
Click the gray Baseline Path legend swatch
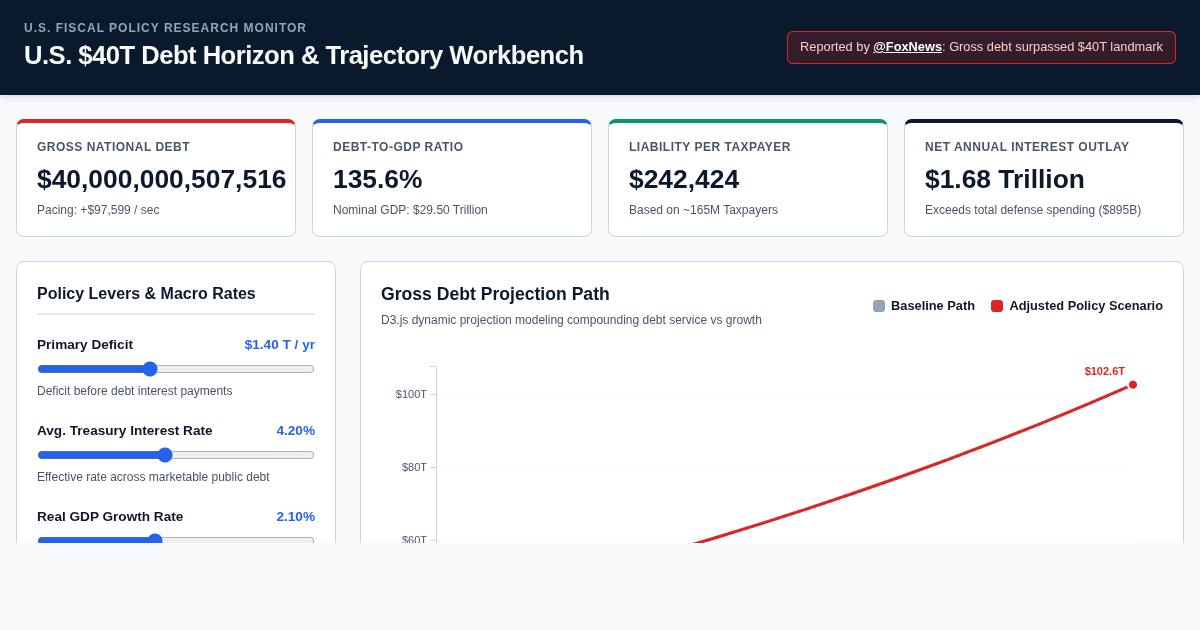click(x=879, y=306)
